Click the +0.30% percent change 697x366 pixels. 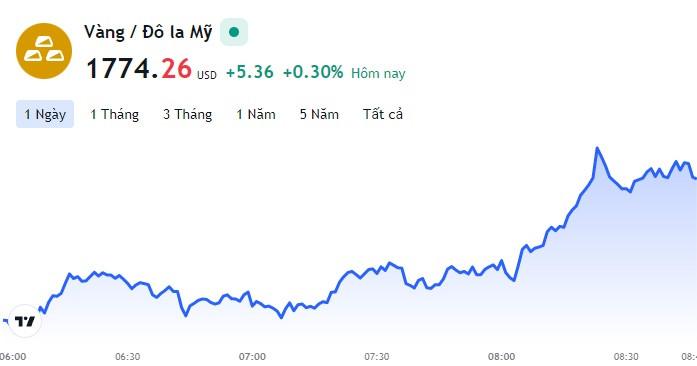(313, 72)
